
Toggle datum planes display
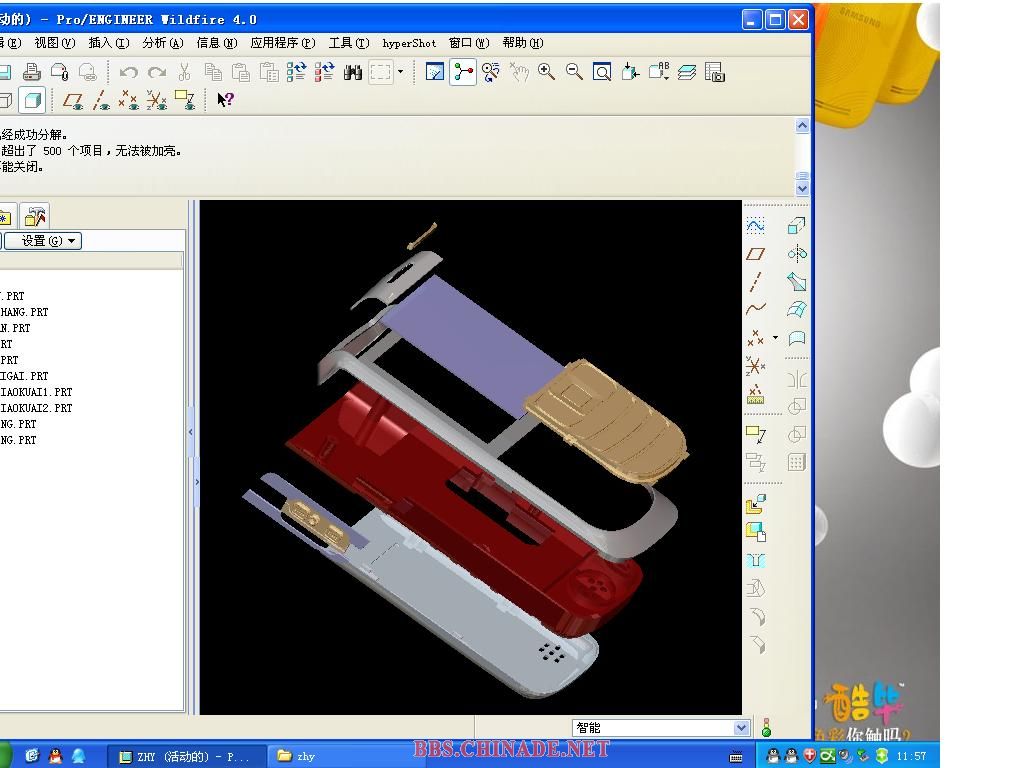[73, 100]
